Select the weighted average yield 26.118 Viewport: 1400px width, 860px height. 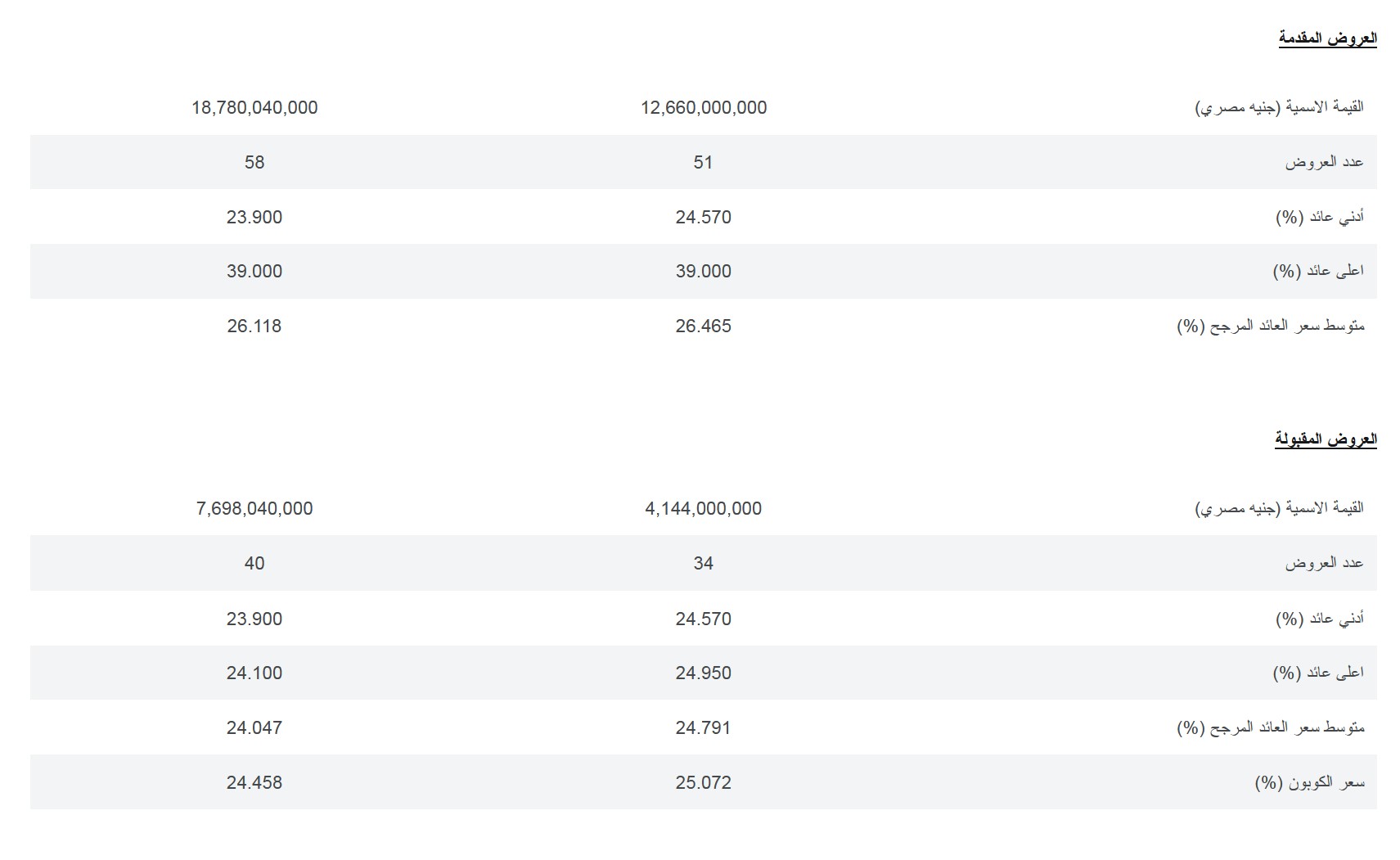[x=254, y=326]
